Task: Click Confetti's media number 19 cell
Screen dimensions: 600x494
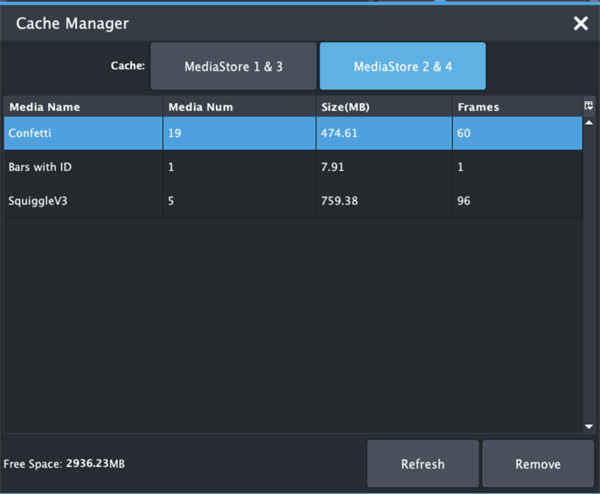Action: click(x=239, y=133)
